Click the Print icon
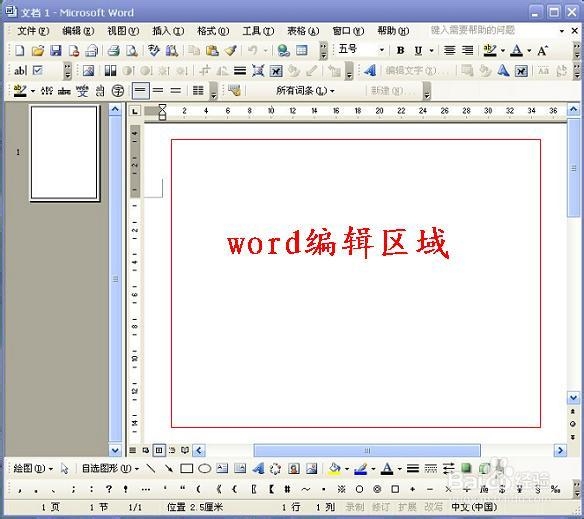 113,50
